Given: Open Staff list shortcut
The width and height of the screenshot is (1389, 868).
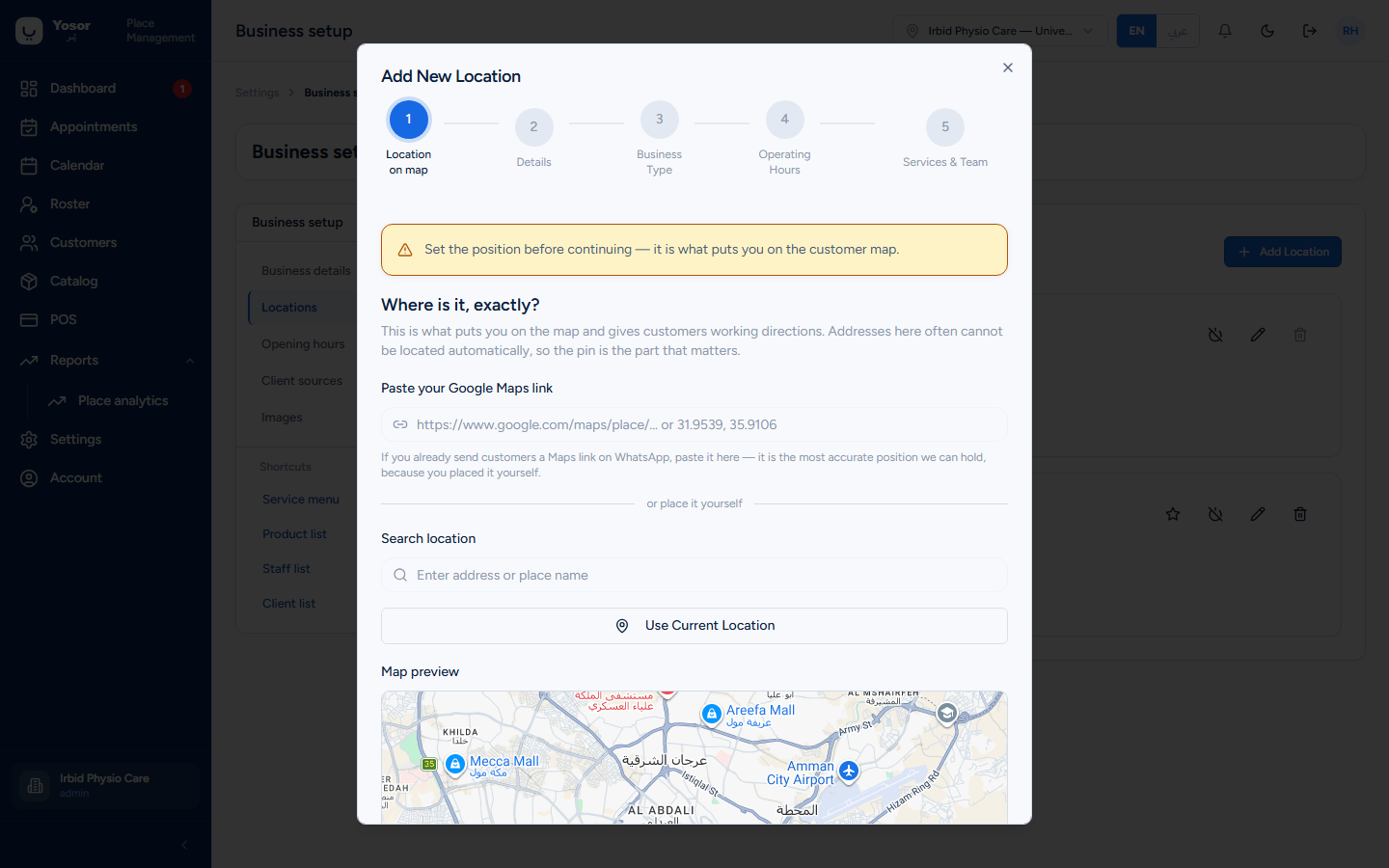Looking at the screenshot, I should (x=286, y=569).
